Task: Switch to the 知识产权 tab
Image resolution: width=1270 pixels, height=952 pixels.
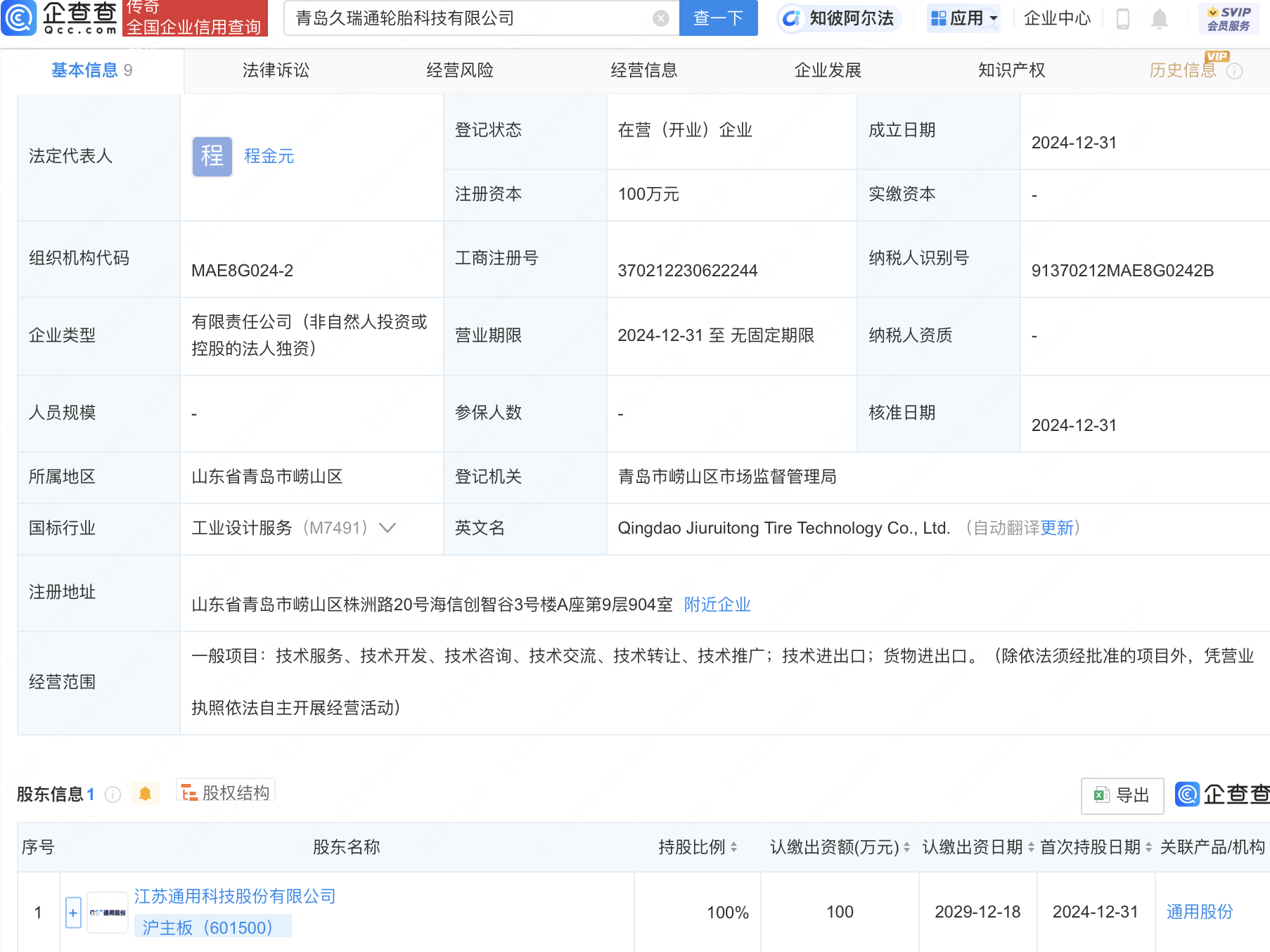Action: (x=1011, y=70)
